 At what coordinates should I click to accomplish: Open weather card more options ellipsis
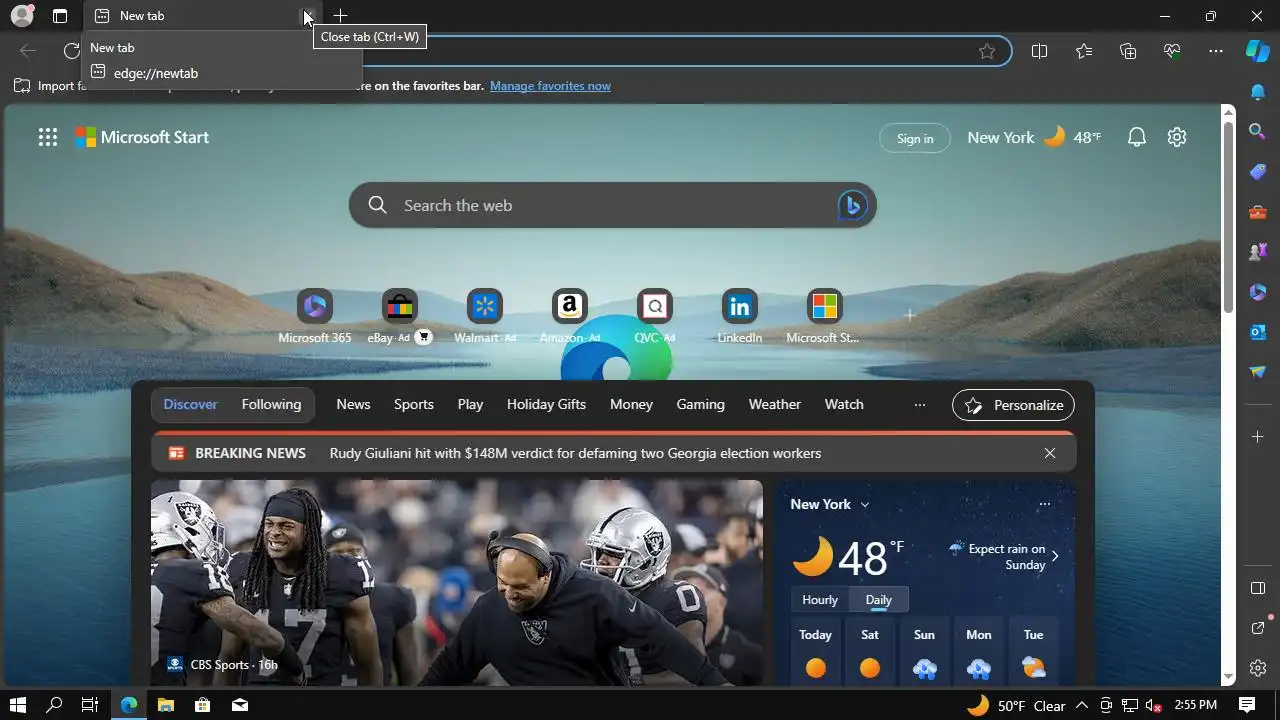1045,504
